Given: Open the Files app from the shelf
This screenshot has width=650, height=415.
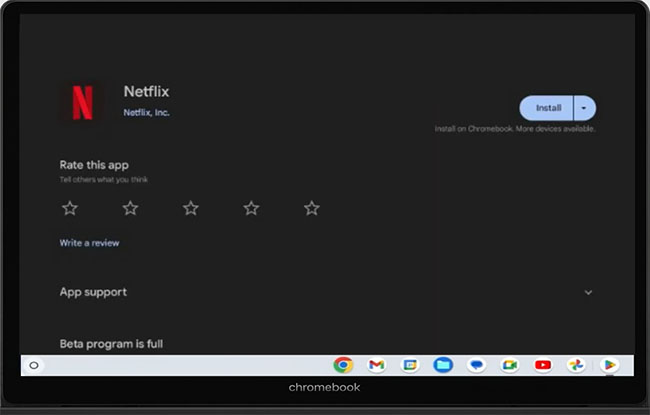Looking at the screenshot, I should [x=443, y=365].
